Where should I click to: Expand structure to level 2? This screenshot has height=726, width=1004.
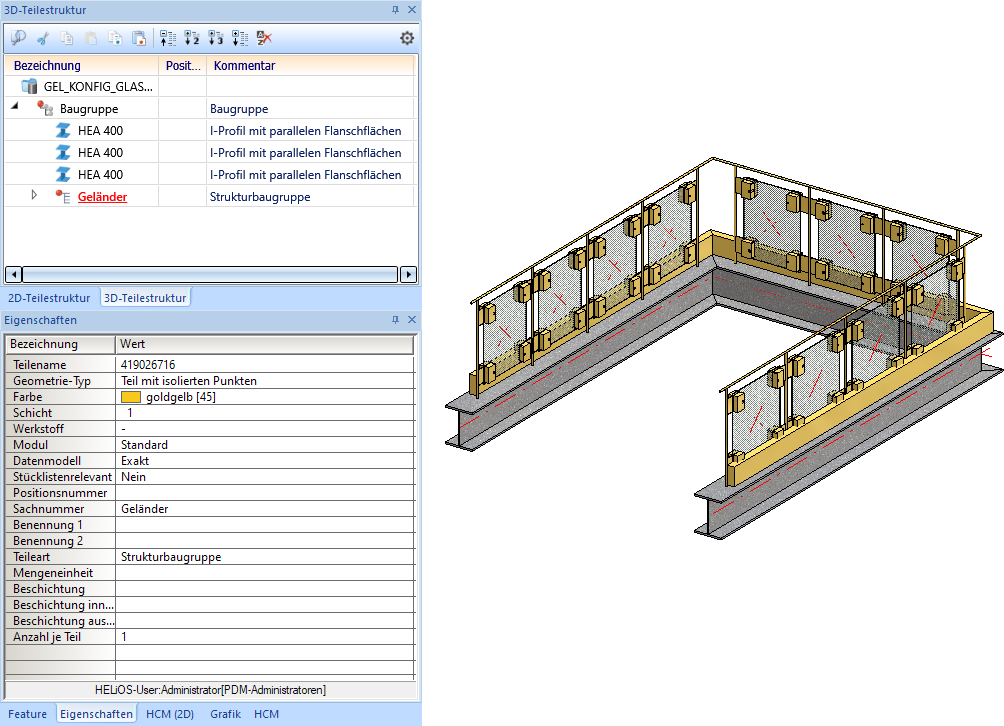pos(191,38)
